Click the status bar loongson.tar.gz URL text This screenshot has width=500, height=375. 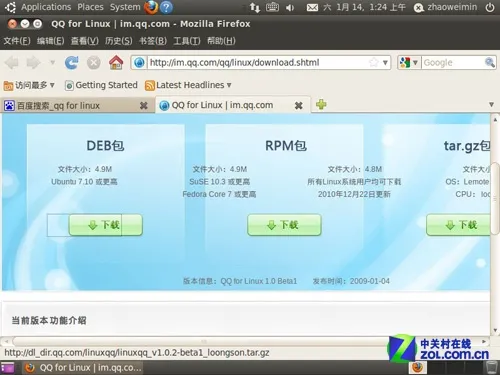pyautogui.click(x=137, y=353)
